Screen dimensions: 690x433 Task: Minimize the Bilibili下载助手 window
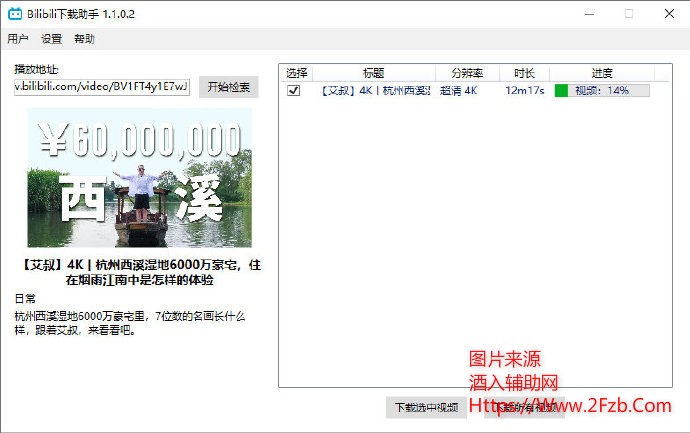[x=589, y=14]
